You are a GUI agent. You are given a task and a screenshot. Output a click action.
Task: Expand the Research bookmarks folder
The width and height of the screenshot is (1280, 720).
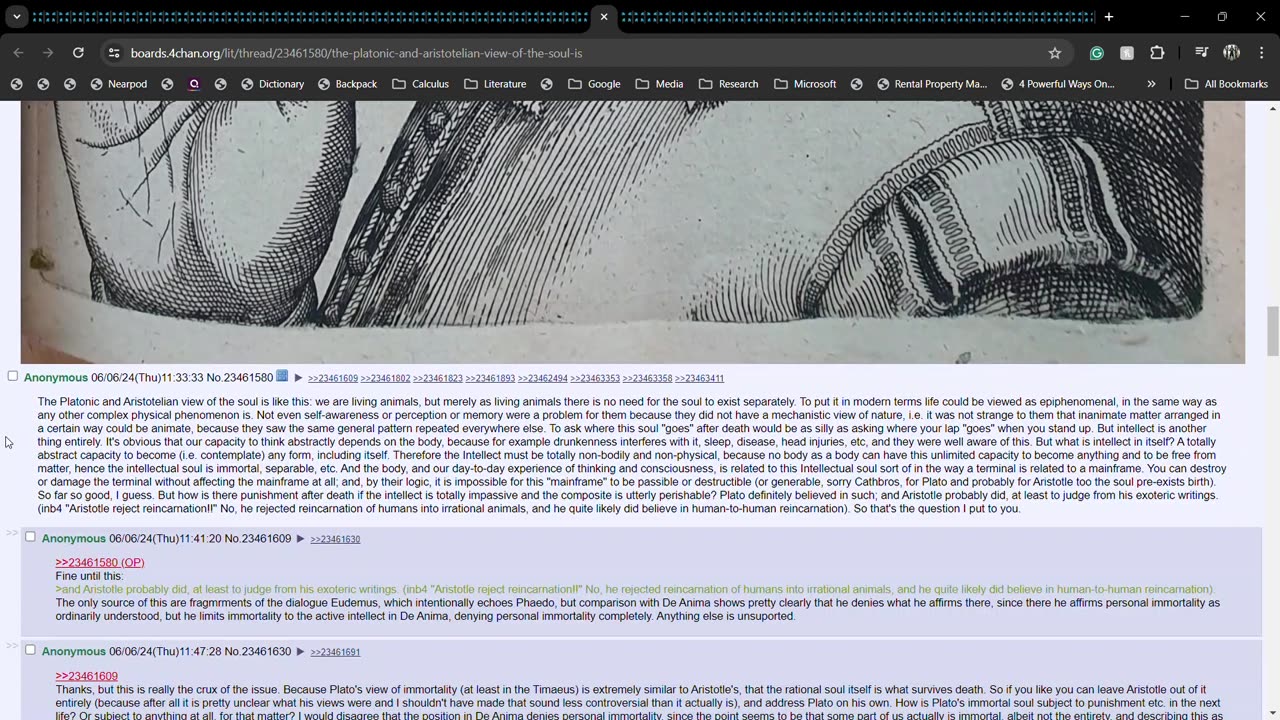(x=728, y=84)
